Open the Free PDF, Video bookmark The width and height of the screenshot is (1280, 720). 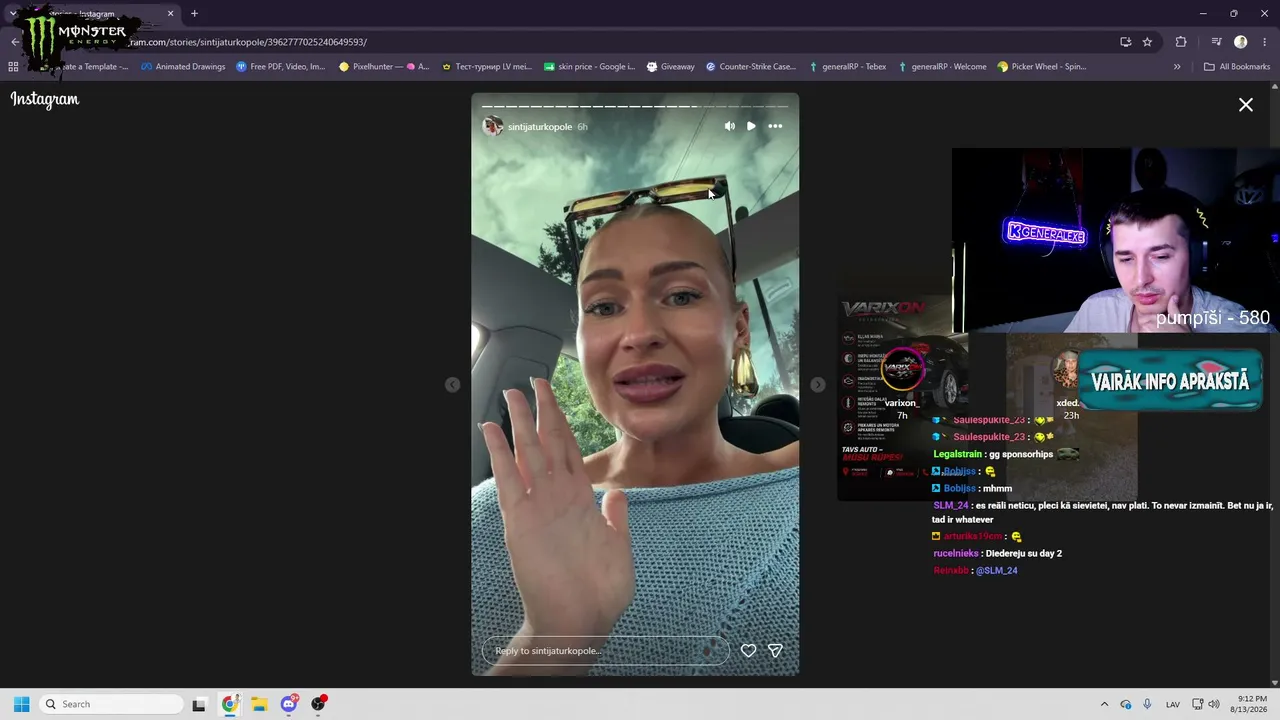tap(281, 67)
